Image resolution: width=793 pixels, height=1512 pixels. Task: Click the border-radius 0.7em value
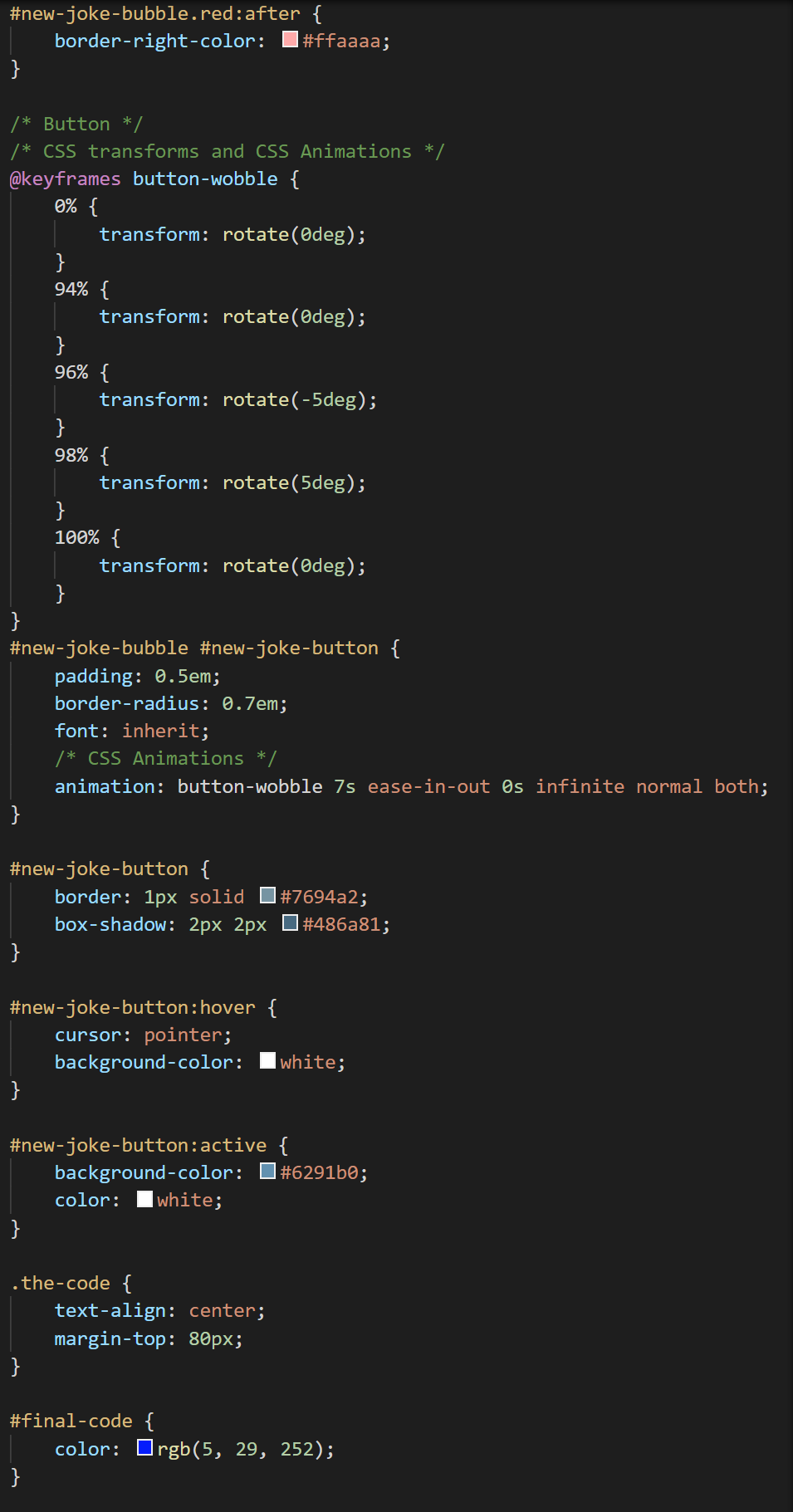pyautogui.click(x=250, y=703)
